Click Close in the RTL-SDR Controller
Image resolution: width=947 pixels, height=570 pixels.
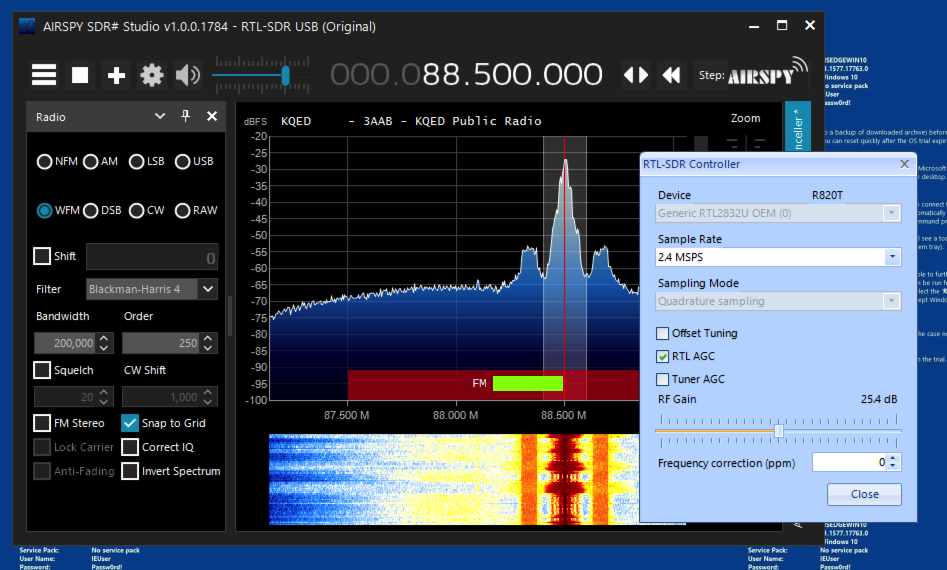864,494
